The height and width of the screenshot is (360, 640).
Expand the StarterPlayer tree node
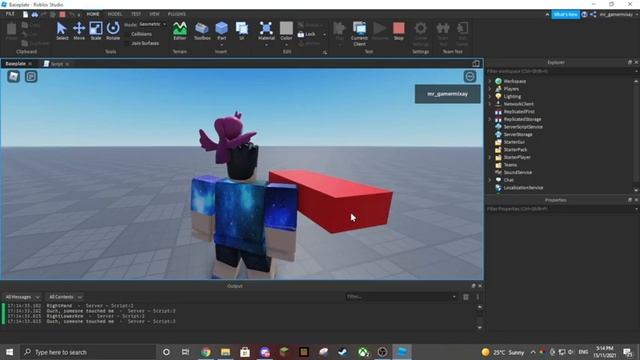[x=489, y=157]
